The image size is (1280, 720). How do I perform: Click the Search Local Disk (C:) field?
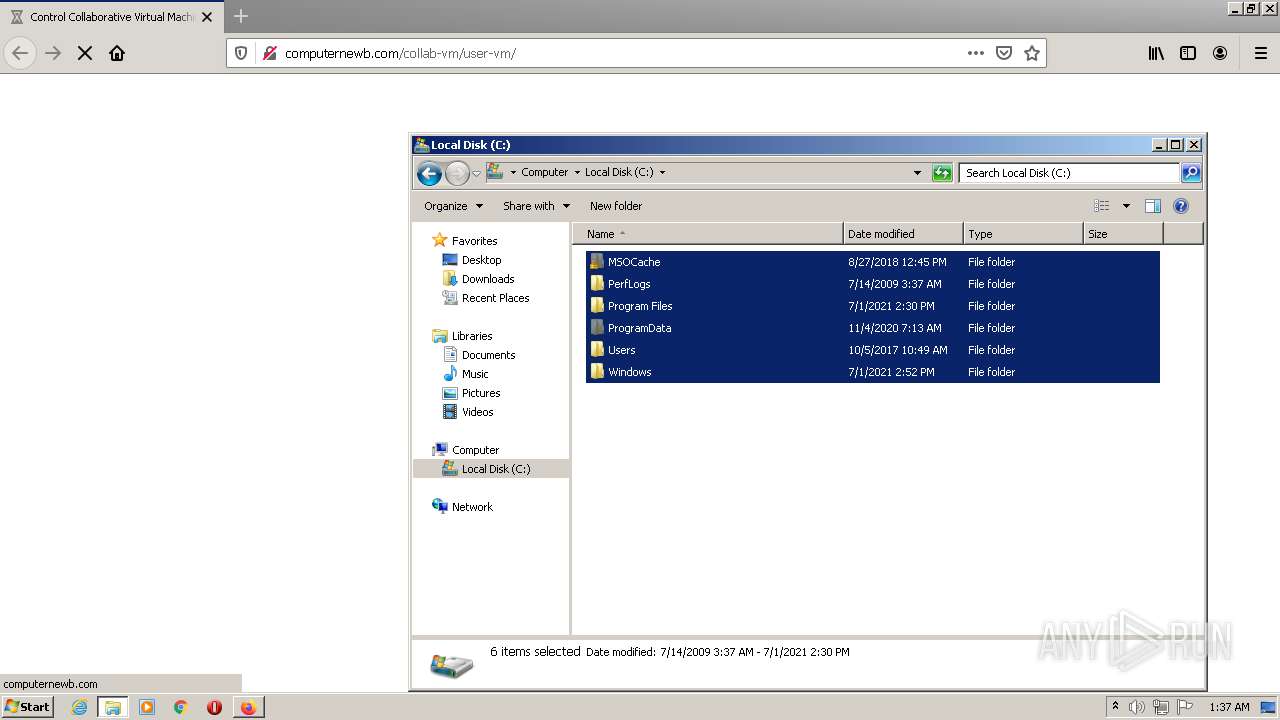(x=1069, y=173)
